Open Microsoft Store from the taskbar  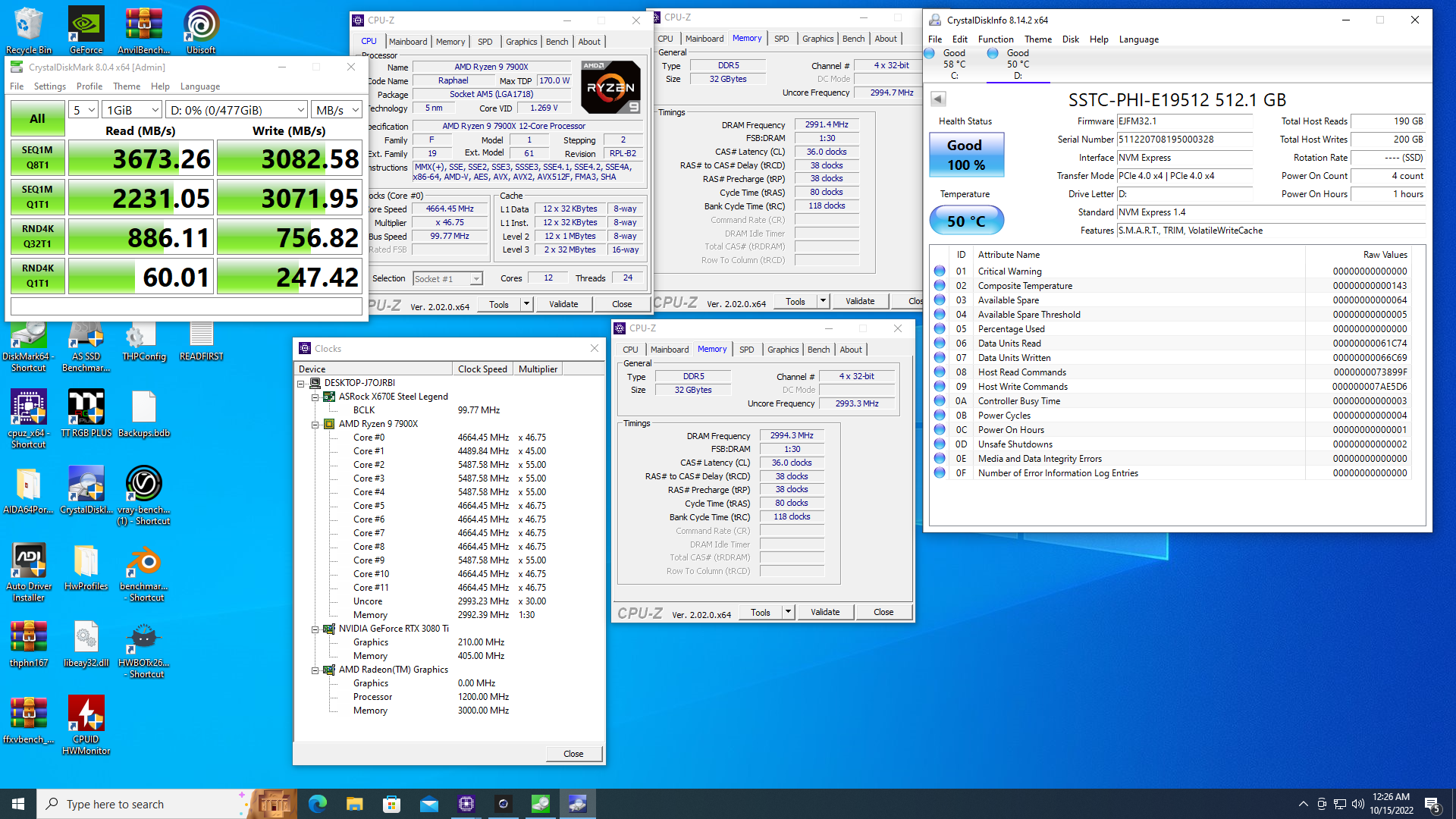pos(391,804)
